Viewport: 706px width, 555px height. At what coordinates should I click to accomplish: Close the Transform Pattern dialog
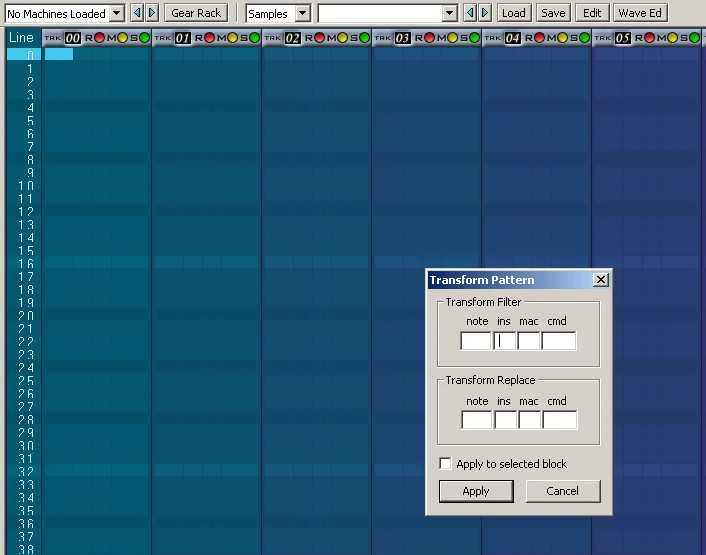tap(600, 280)
